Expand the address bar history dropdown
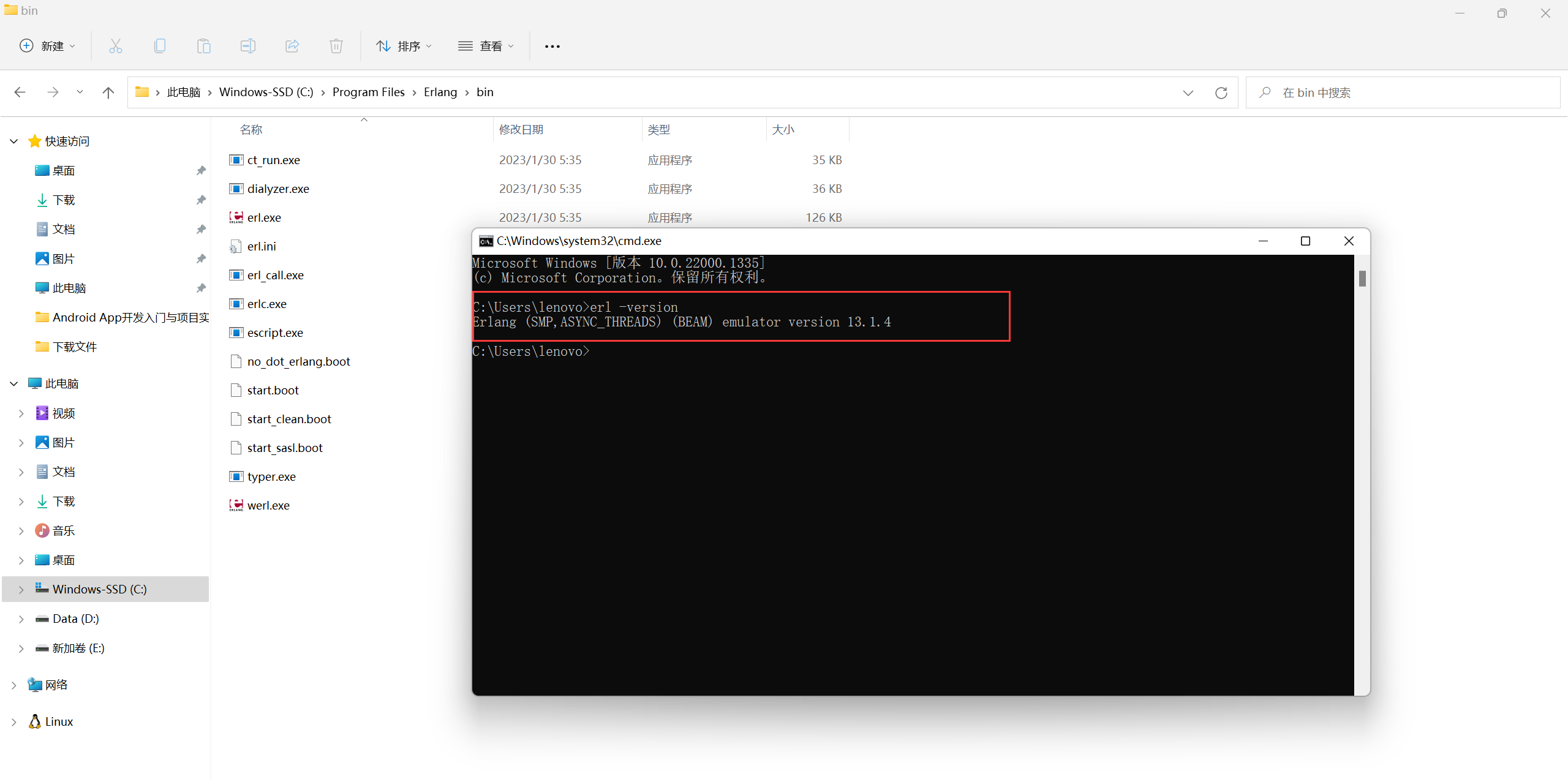Viewport: 1568px width, 779px height. (x=1188, y=92)
